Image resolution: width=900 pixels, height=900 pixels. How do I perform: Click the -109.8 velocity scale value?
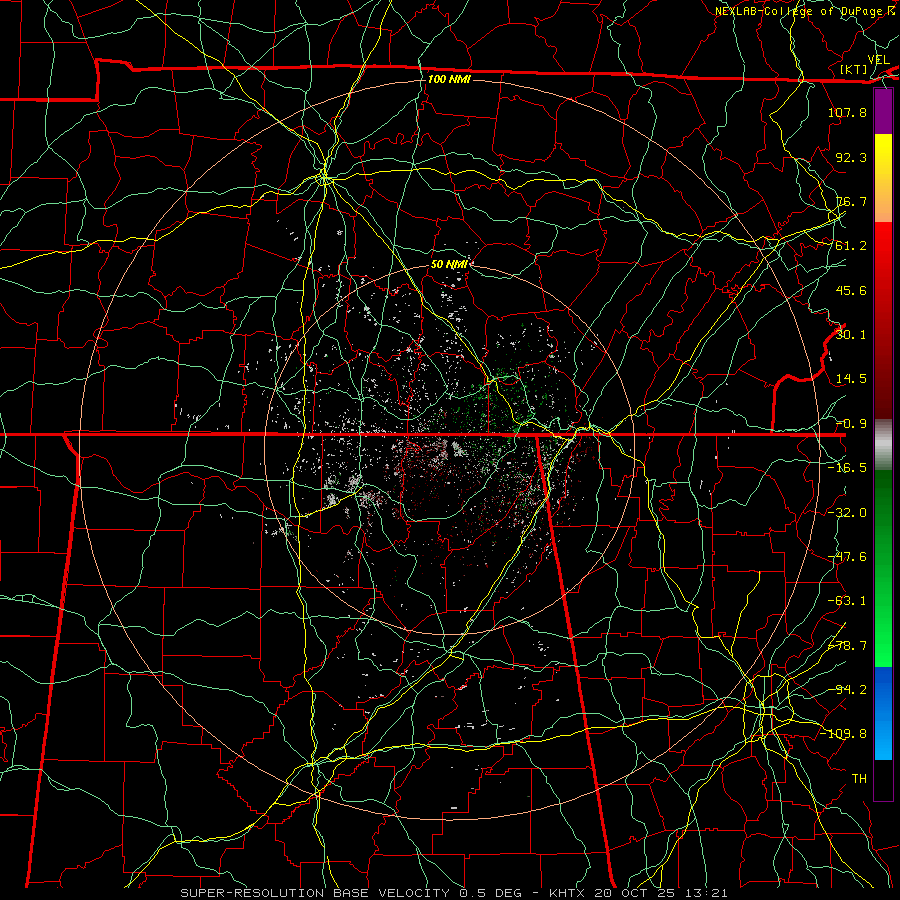pos(843,734)
